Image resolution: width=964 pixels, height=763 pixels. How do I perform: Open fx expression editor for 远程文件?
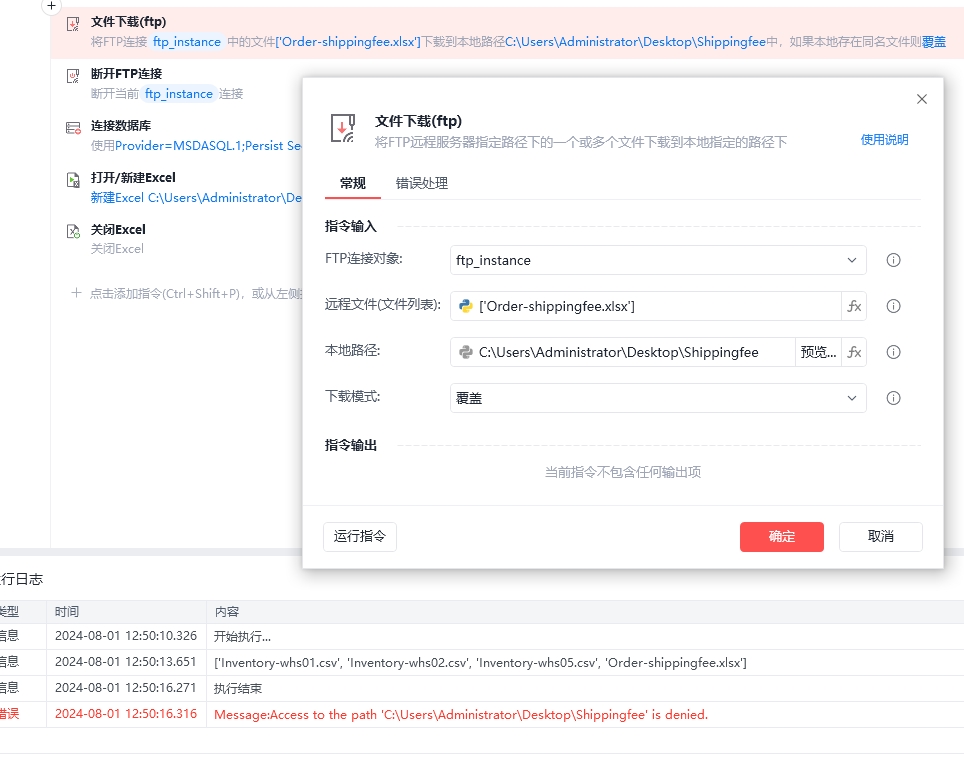[x=854, y=306]
